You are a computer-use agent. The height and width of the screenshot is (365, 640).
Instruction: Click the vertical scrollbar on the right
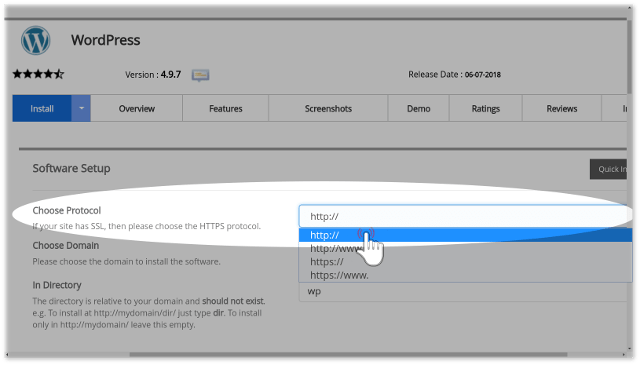[630, 57]
